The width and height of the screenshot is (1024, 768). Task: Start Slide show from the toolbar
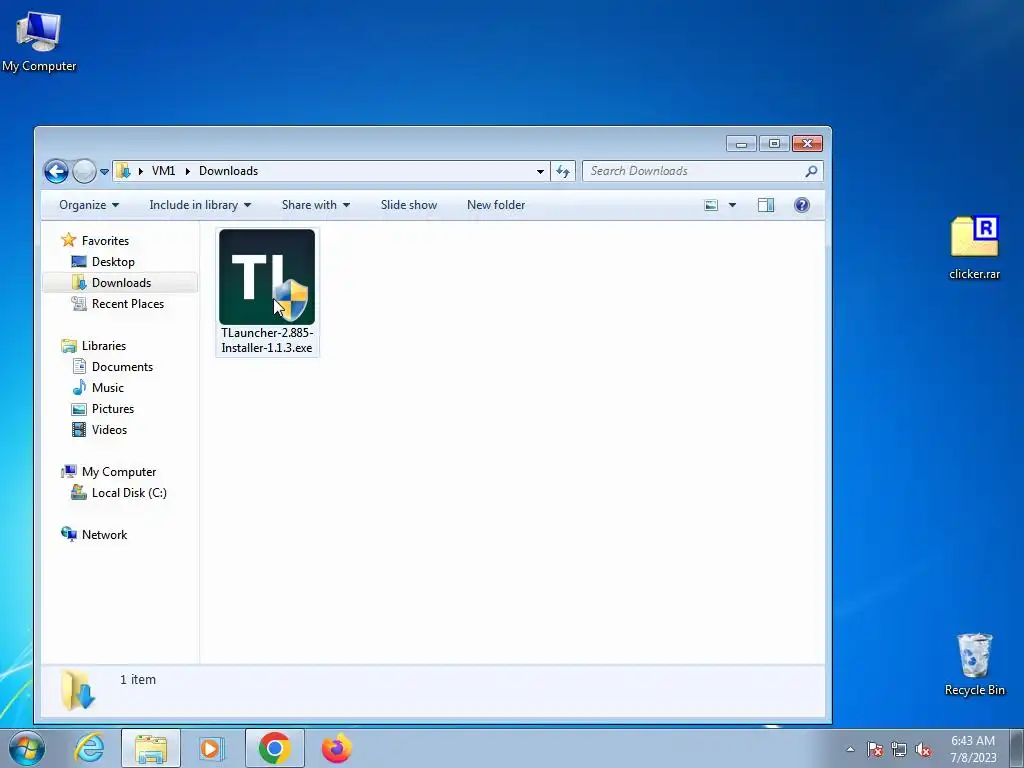click(409, 205)
